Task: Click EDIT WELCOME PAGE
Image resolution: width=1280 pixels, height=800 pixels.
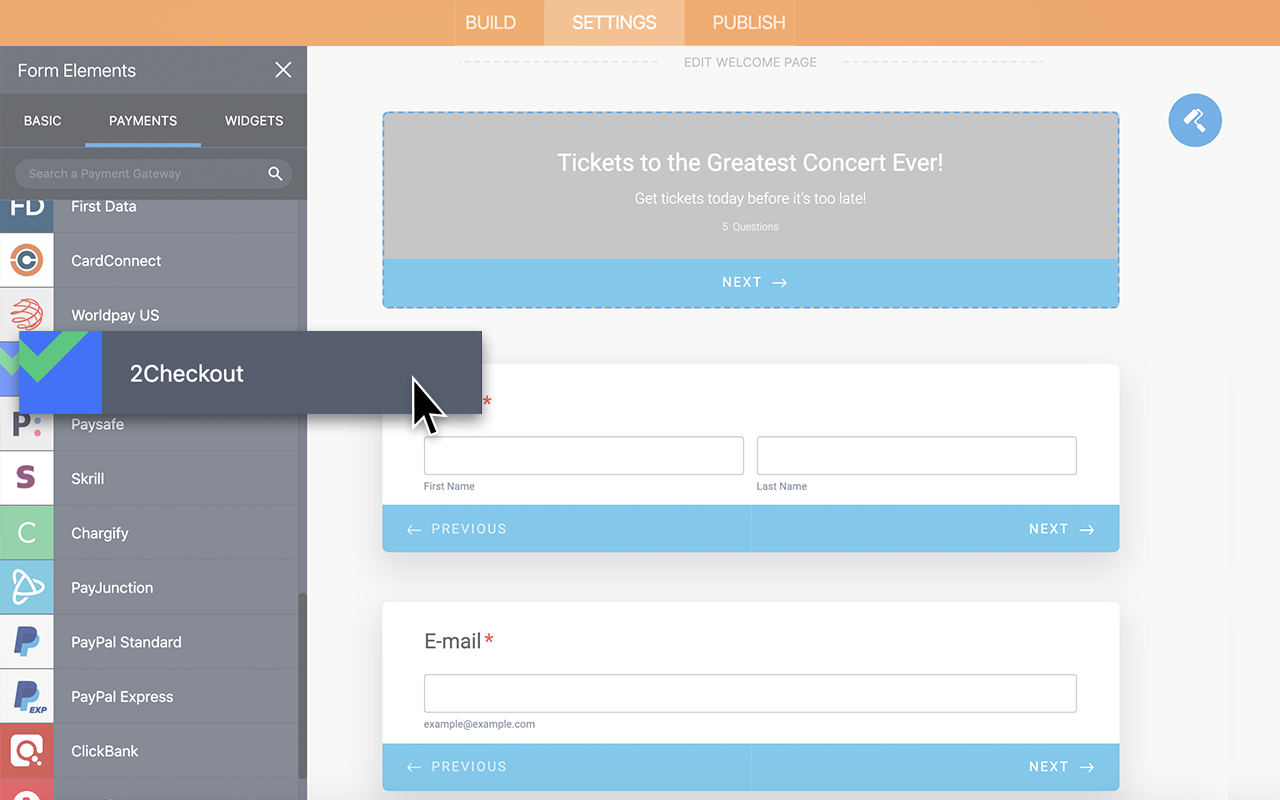Action: [750, 61]
